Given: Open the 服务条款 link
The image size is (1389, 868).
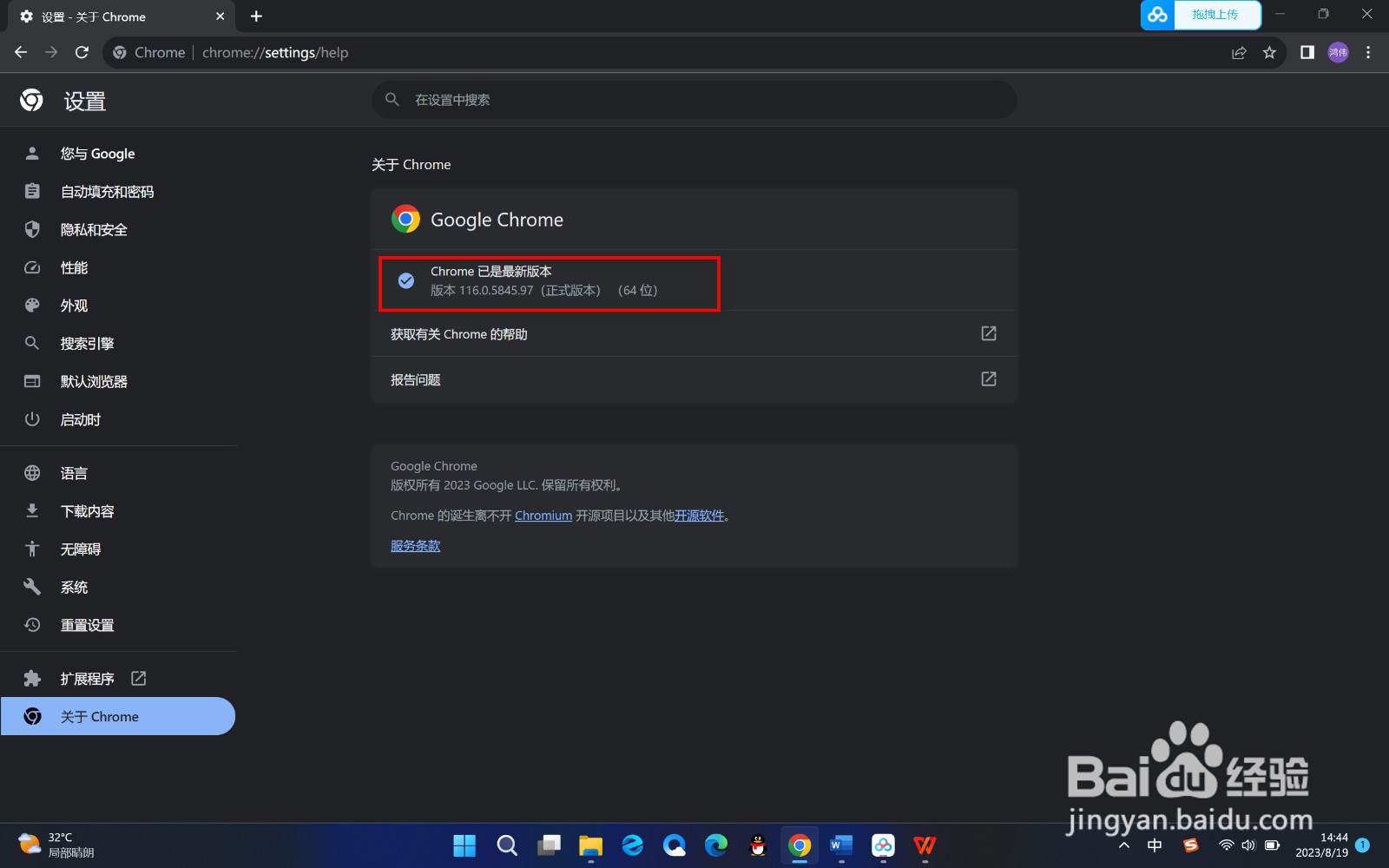Looking at the screenshot, I should point(415,546).
